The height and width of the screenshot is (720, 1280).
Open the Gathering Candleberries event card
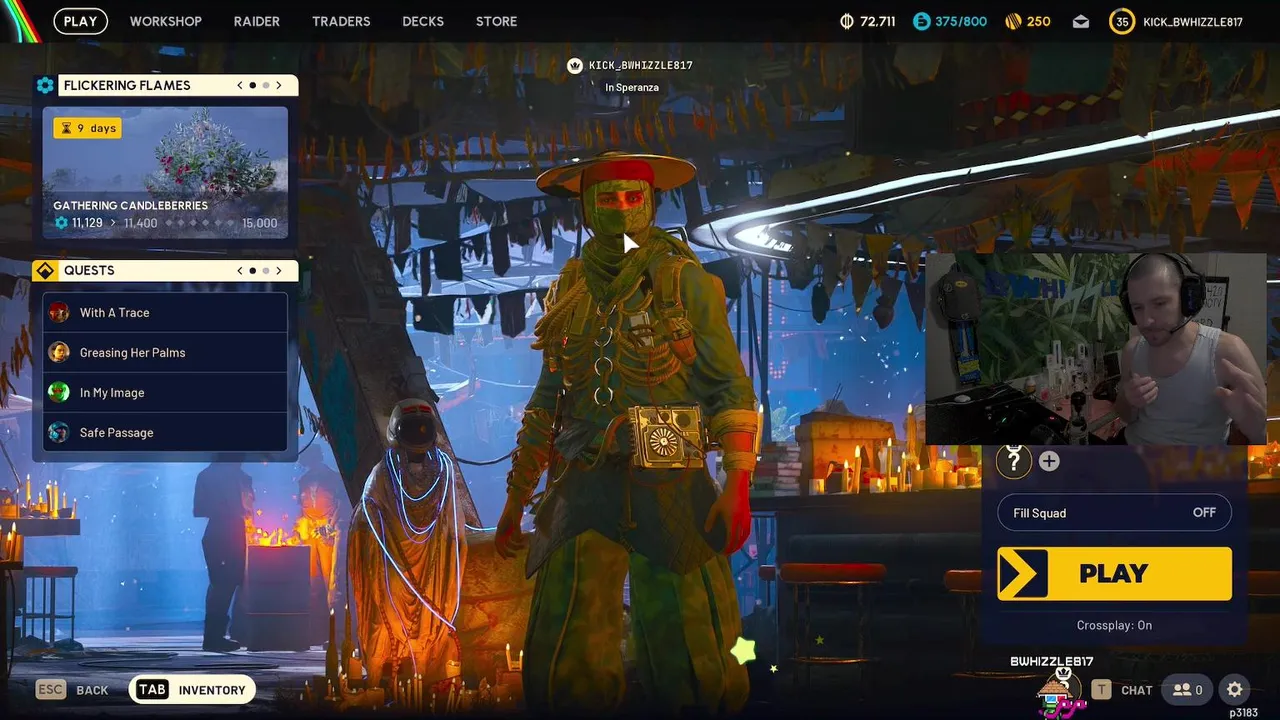165,172
